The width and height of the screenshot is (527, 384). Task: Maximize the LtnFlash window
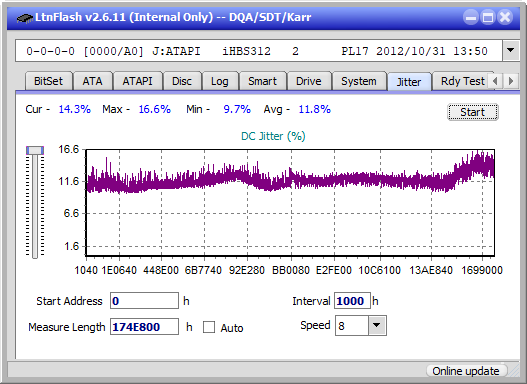(x=488, y=17)
